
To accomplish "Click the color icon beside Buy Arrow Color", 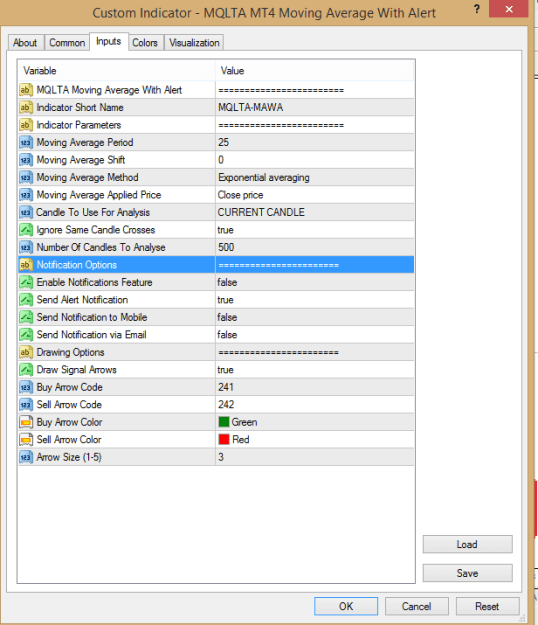I will pos(26,422).
